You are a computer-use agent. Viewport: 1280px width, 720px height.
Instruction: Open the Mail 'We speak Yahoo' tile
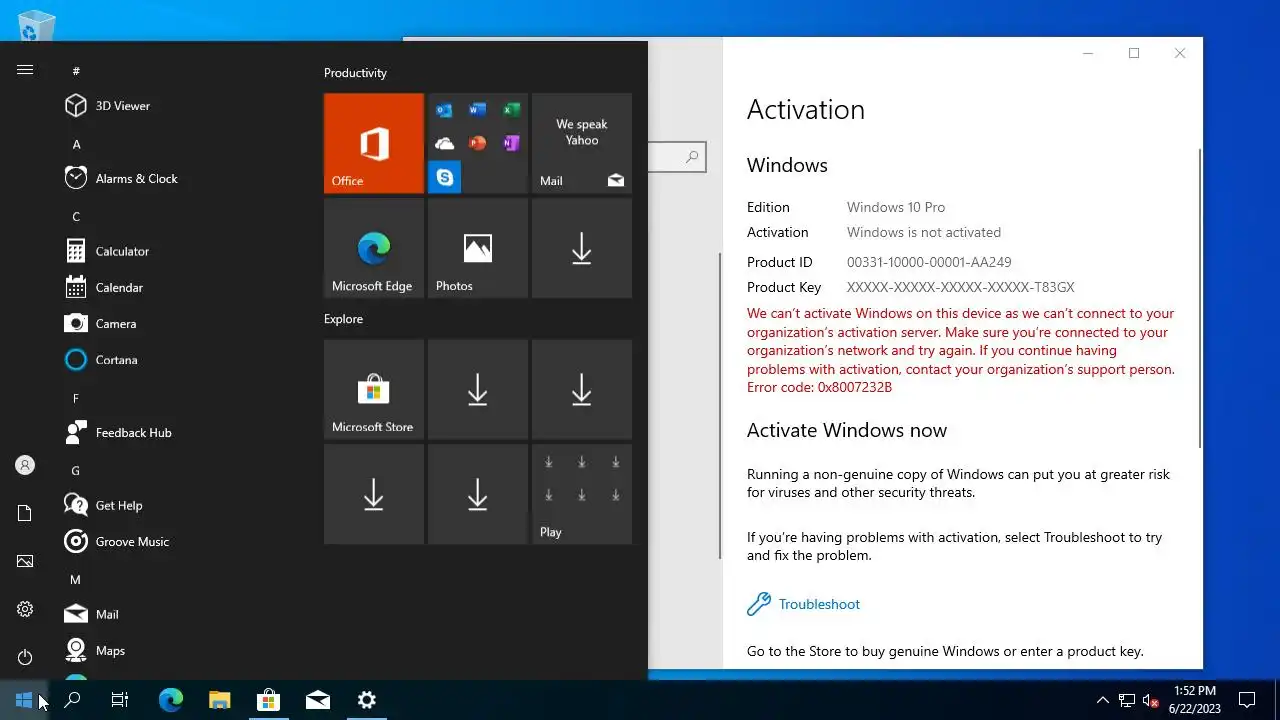582,143
